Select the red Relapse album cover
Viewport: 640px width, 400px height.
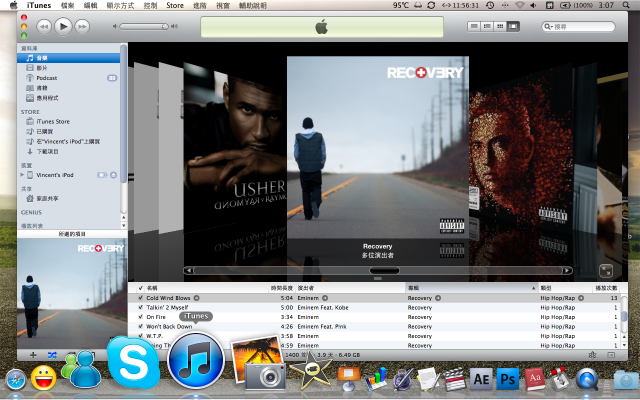[x=520, y=145]
